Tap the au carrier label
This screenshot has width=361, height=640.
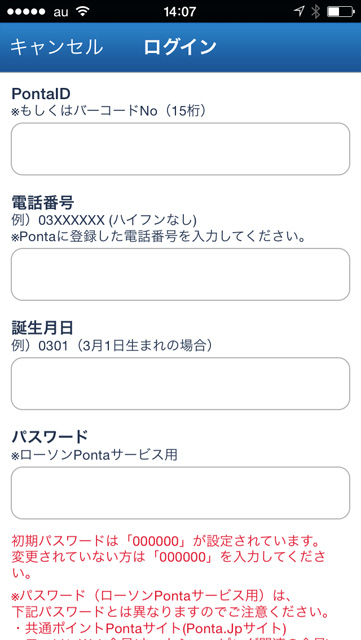61,12
